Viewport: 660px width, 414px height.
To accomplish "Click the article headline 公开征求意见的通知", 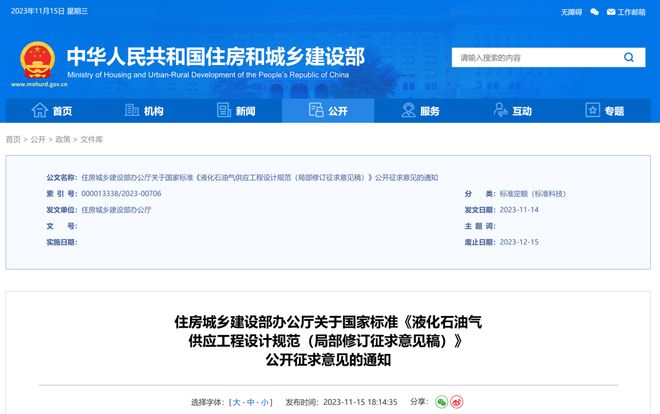I will click(328, 360).
